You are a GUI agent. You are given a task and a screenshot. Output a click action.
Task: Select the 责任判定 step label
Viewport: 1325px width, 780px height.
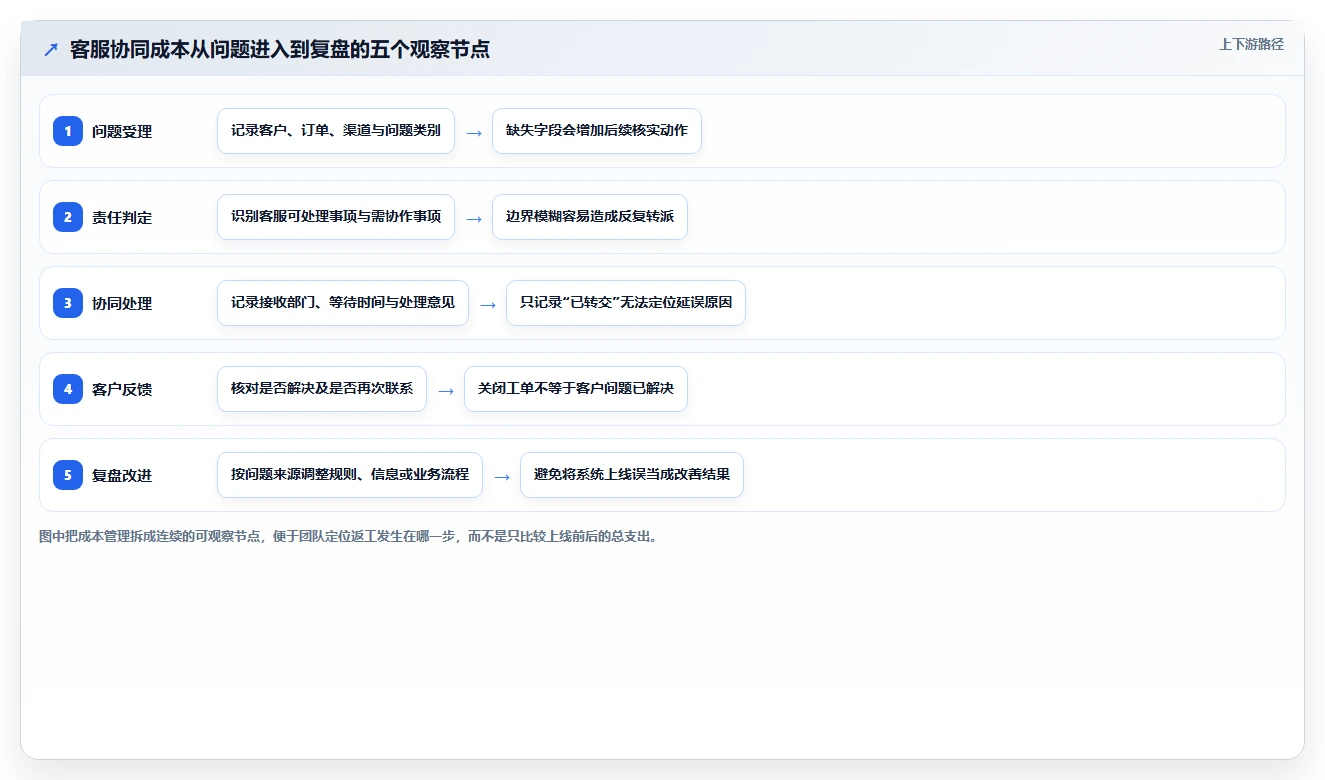coord(122,217)
